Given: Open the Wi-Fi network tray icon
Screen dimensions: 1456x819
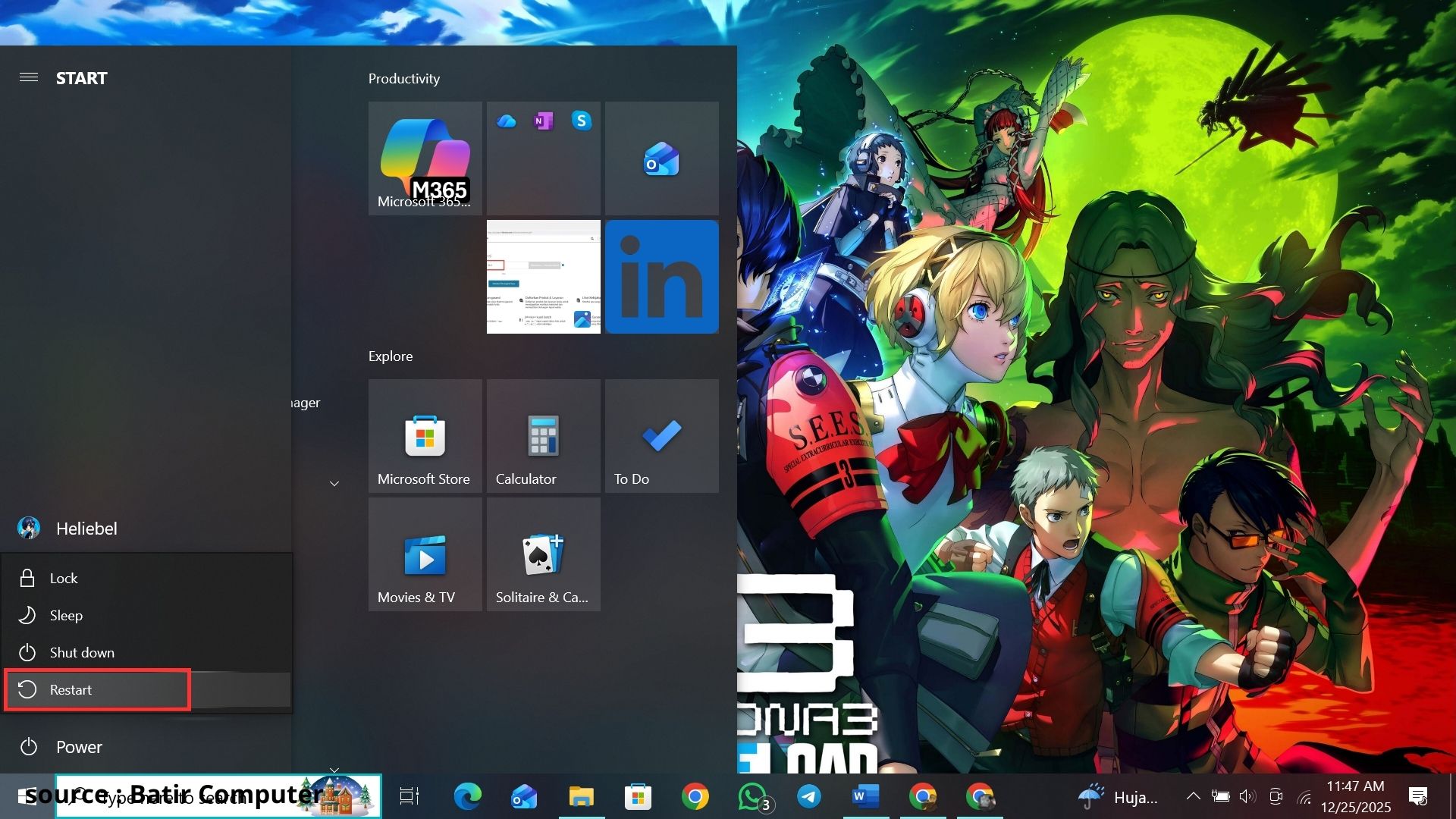Looking at the screenshot, I should (1304, 797).
